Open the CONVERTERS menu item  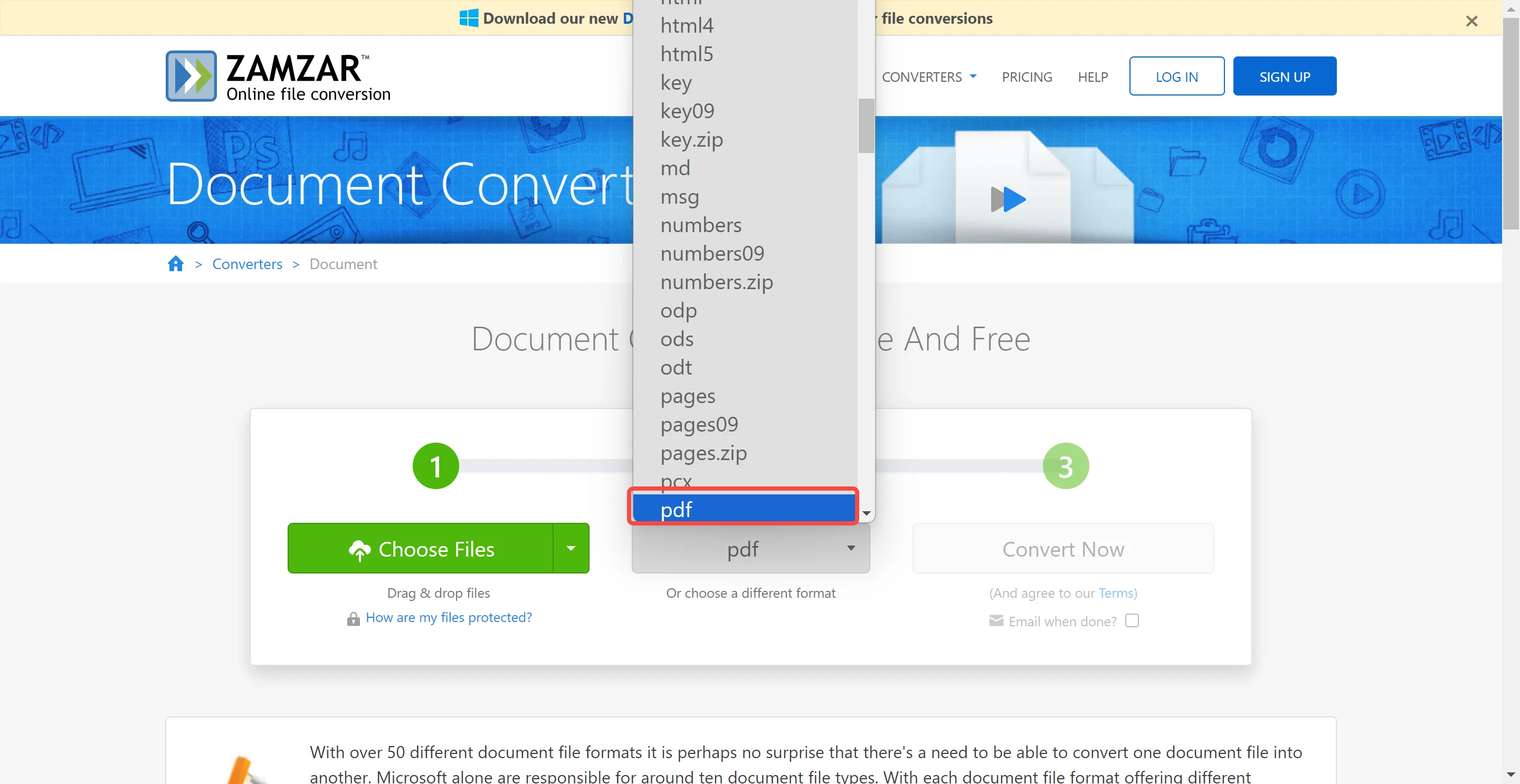pyautogui.click(x=921, y=77)
